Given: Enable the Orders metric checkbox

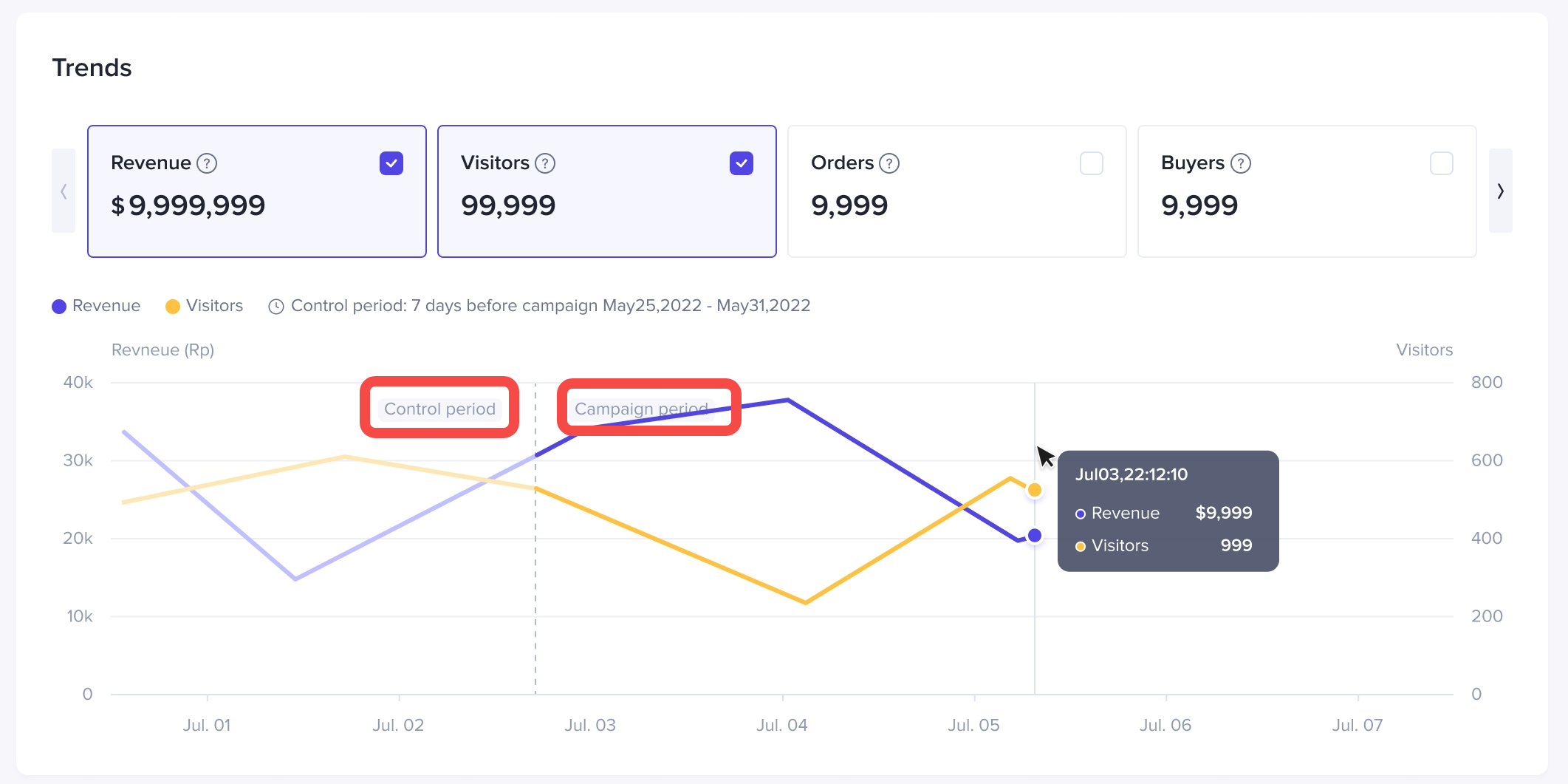Looking at the screenshot, I should (1092, 163).
